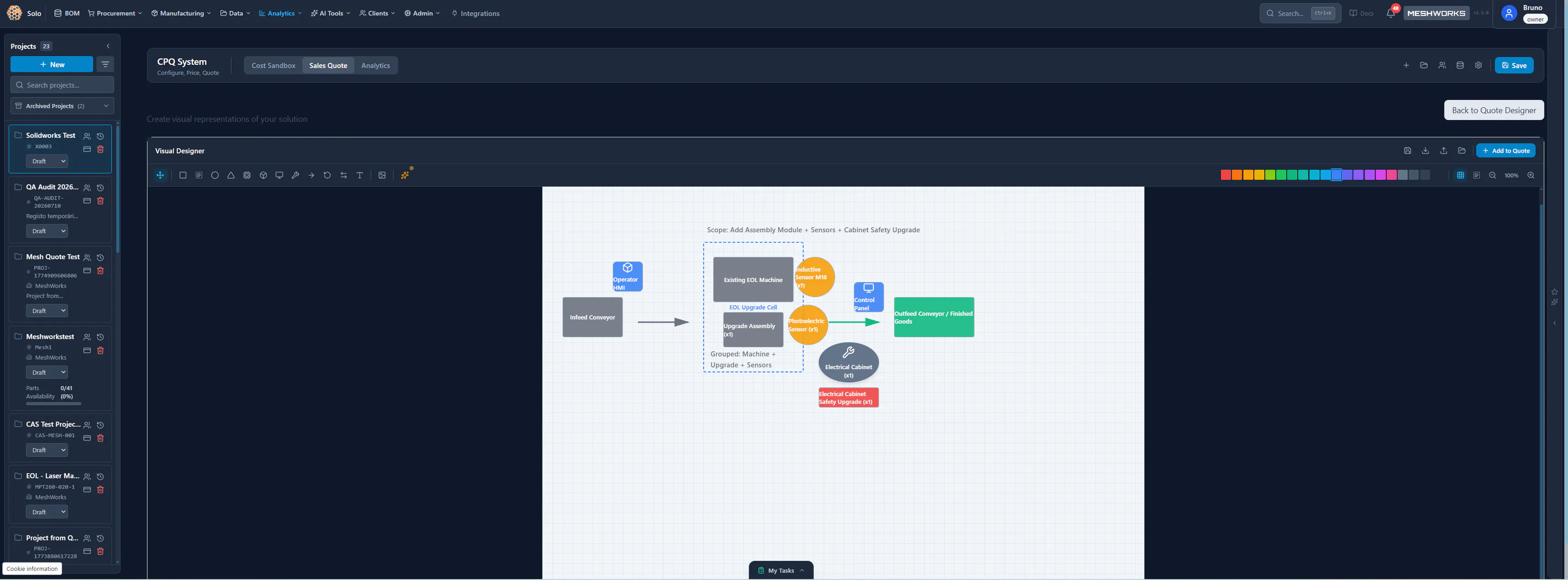
Task: Open the Manufacturing menu dropdown
Action: coord(181,13)
